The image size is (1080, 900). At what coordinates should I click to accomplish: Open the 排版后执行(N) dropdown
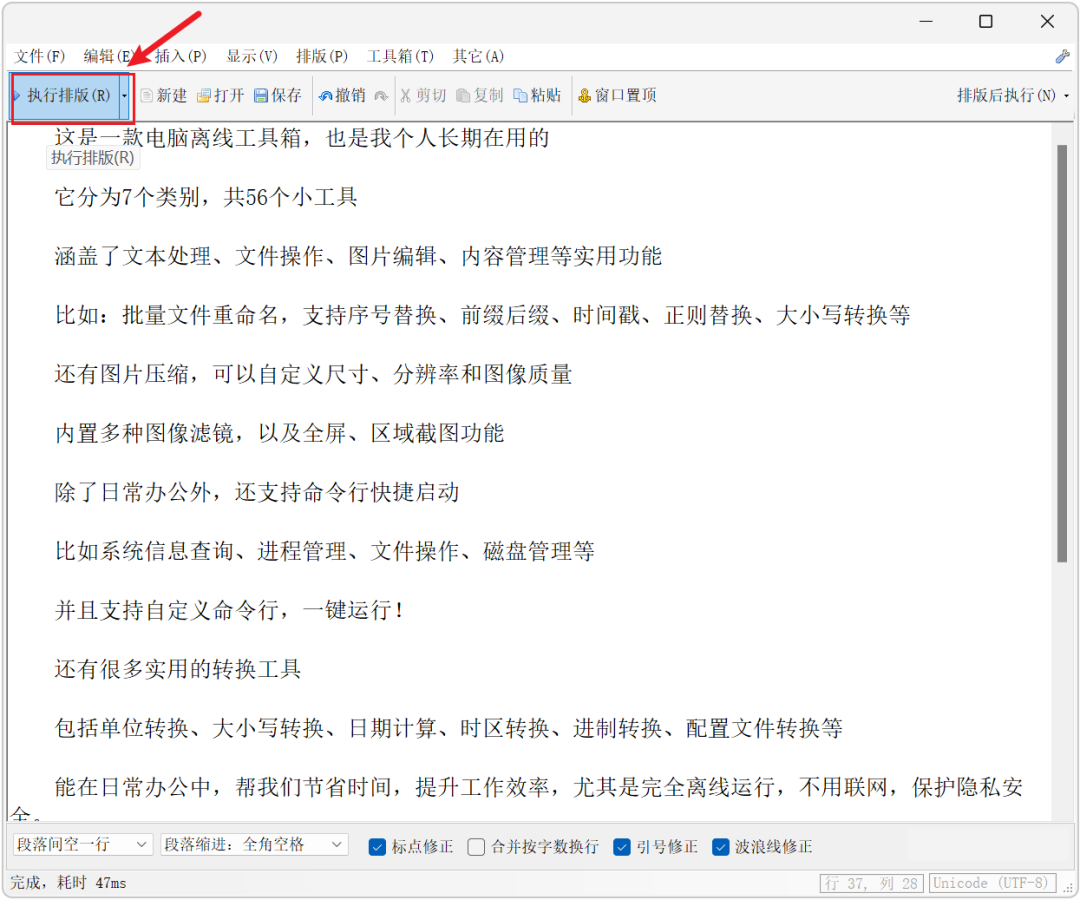pyautogui.click(x=1012, y=96)
